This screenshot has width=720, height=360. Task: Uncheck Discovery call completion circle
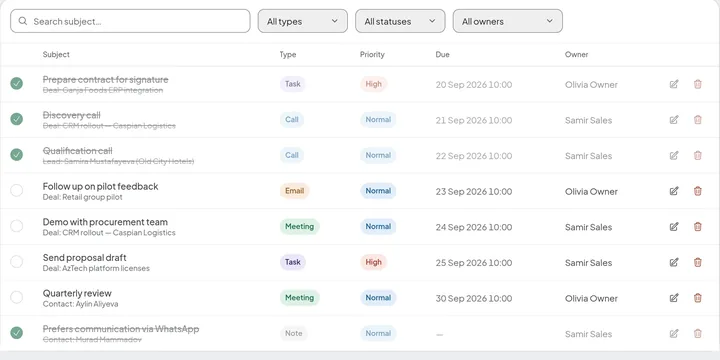pyautogui.click(x=17, y=119)
